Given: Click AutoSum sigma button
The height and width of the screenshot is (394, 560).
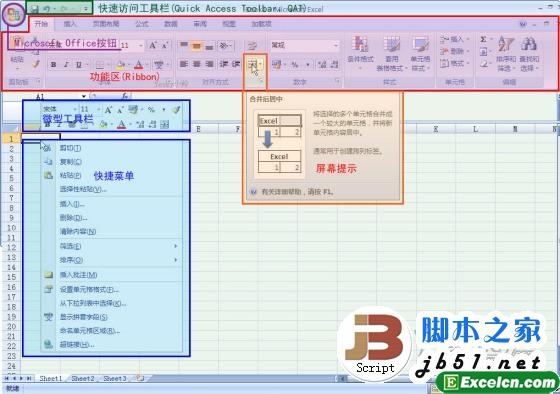Looking at the screenshot, I should click(x=485, y=39).
